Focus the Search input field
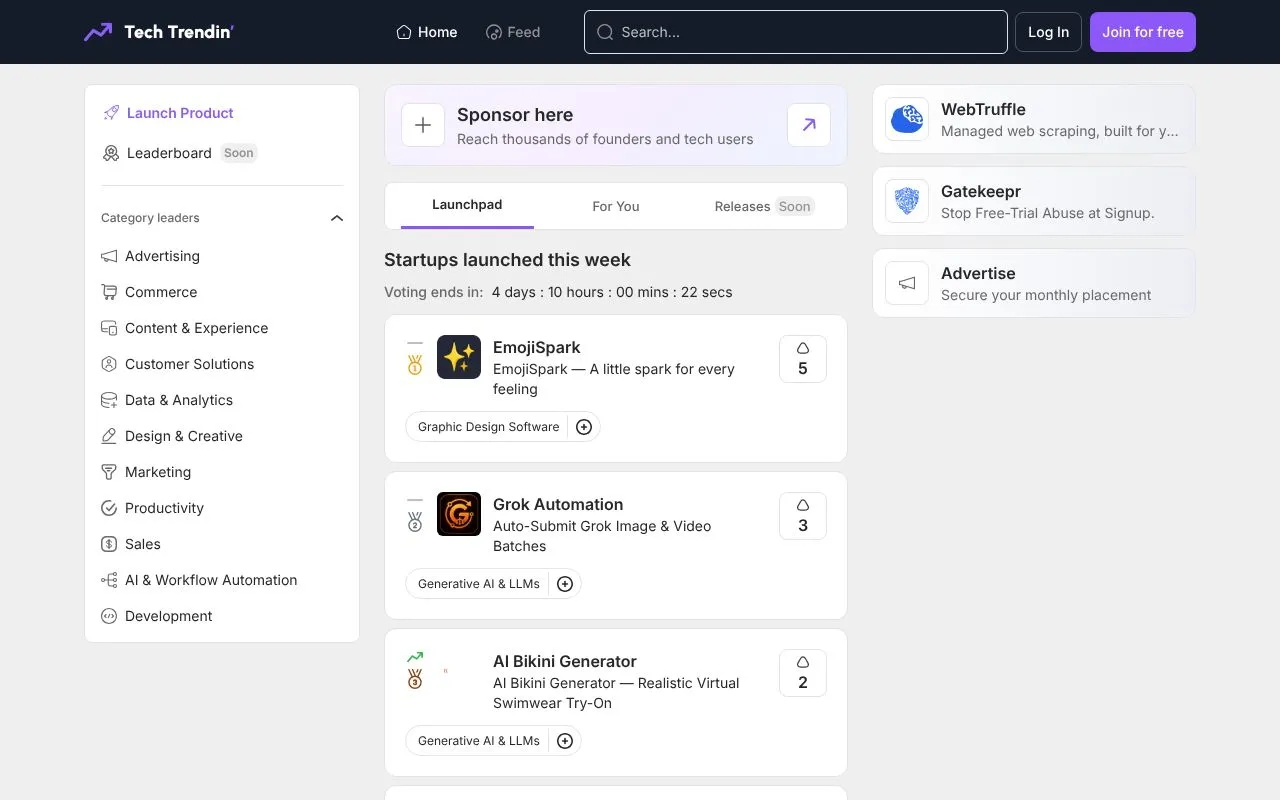The image size is (1280, 800). click(x=796, y=32)
